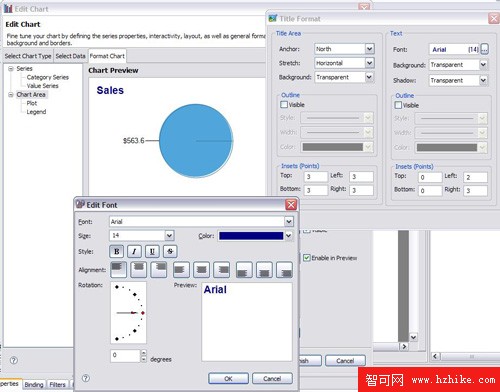500x392 pixels.
Task: Select top-left text alignment icon
Action: click(x=118, y=270)
